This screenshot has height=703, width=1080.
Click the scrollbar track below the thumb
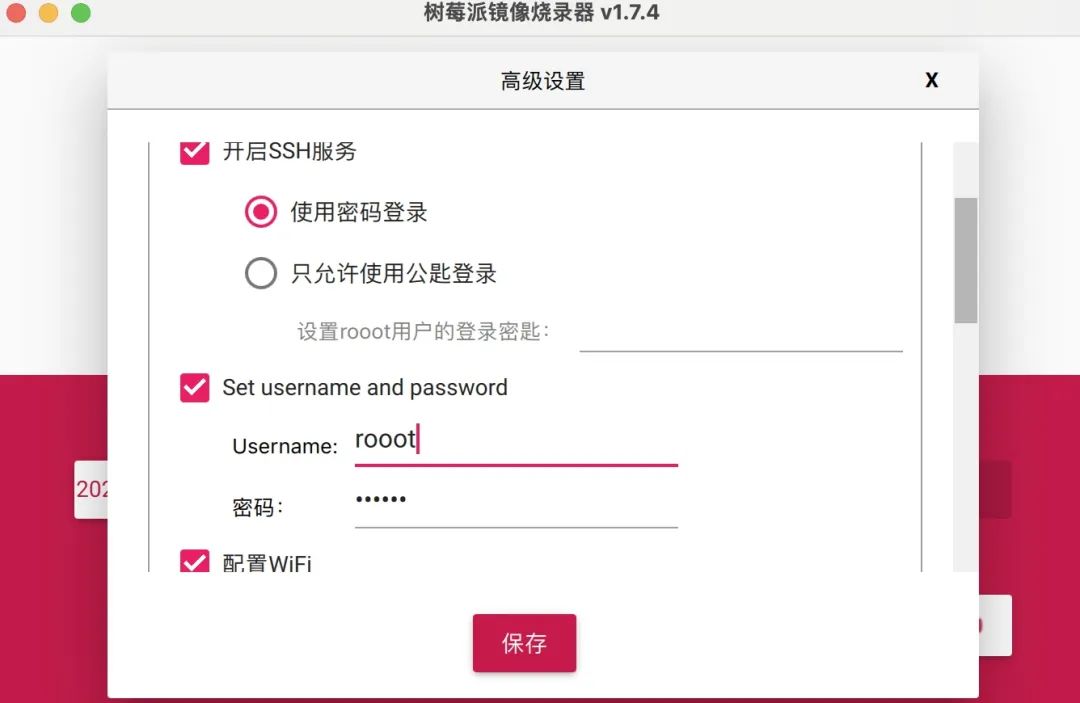(965, 450)
